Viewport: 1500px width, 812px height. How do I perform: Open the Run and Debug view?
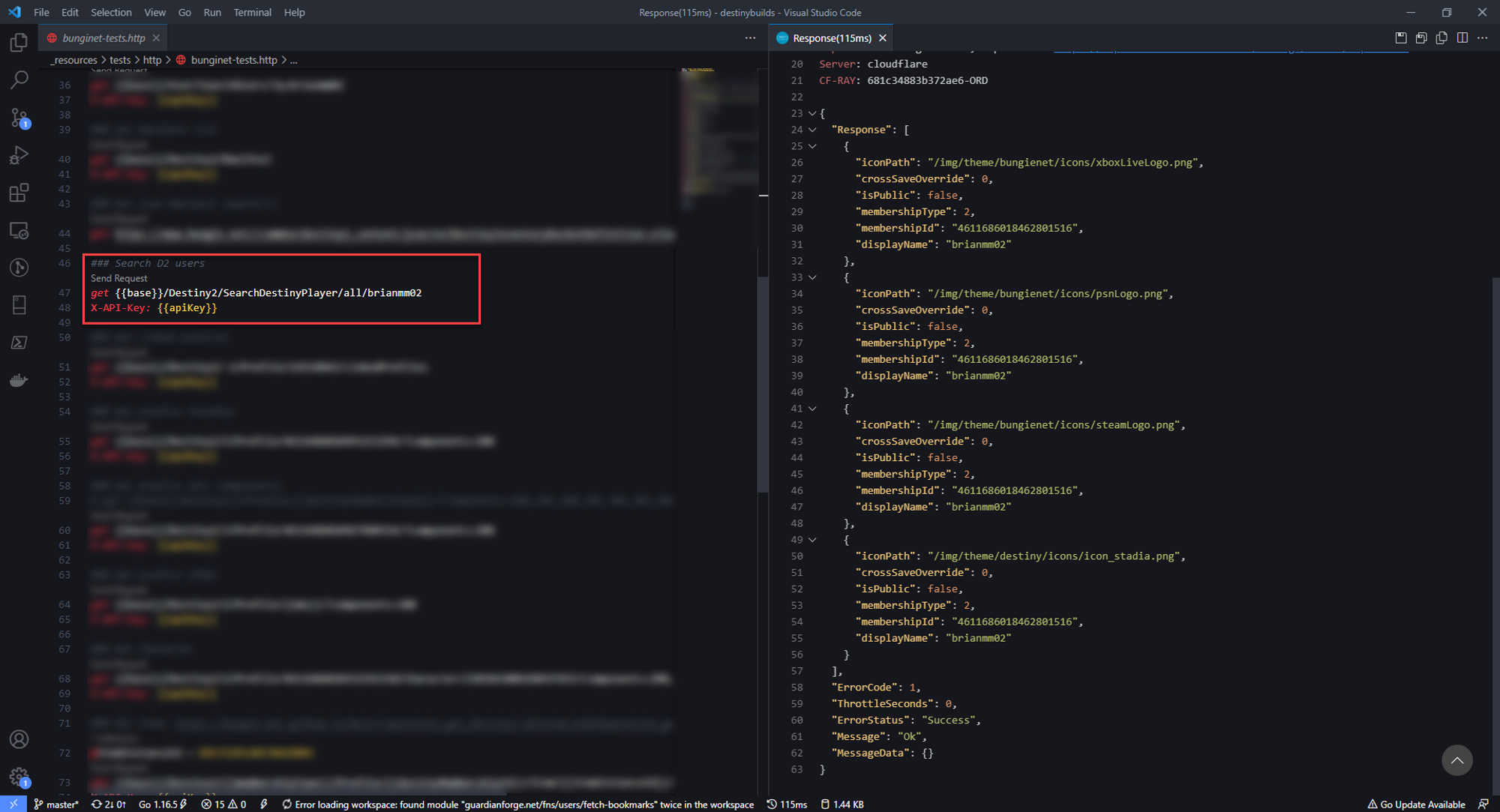coord(19,155)
